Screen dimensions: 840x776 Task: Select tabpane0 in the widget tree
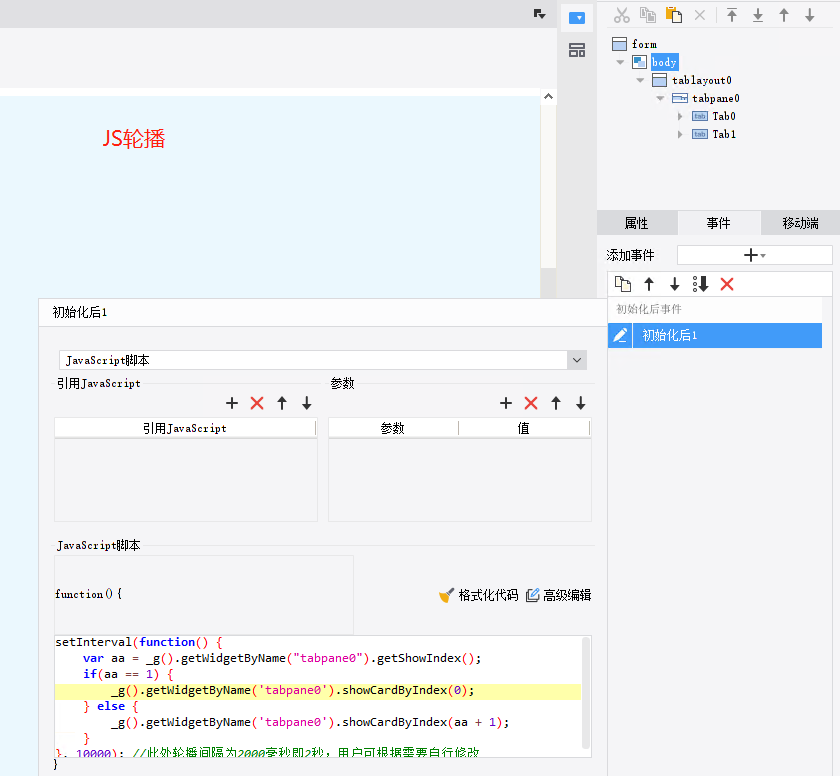(716, 99)
